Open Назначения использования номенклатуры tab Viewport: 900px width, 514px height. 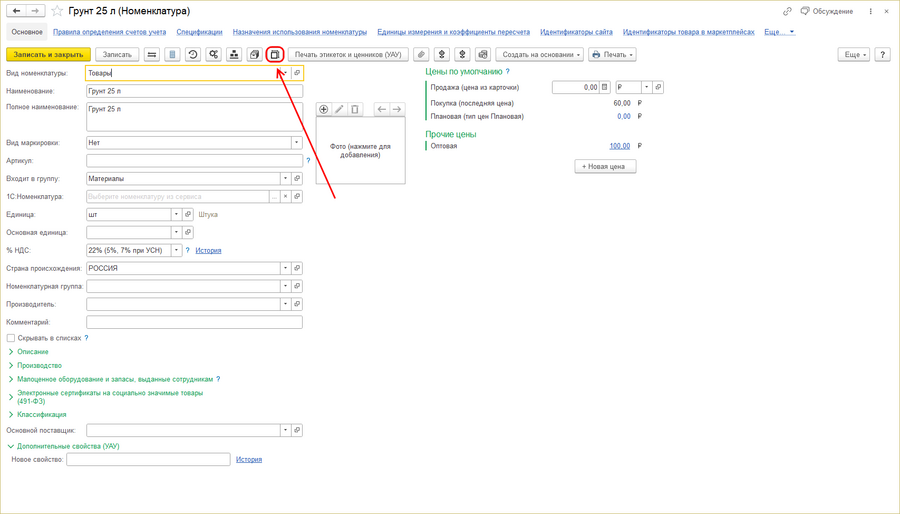[x=300, y=32]
